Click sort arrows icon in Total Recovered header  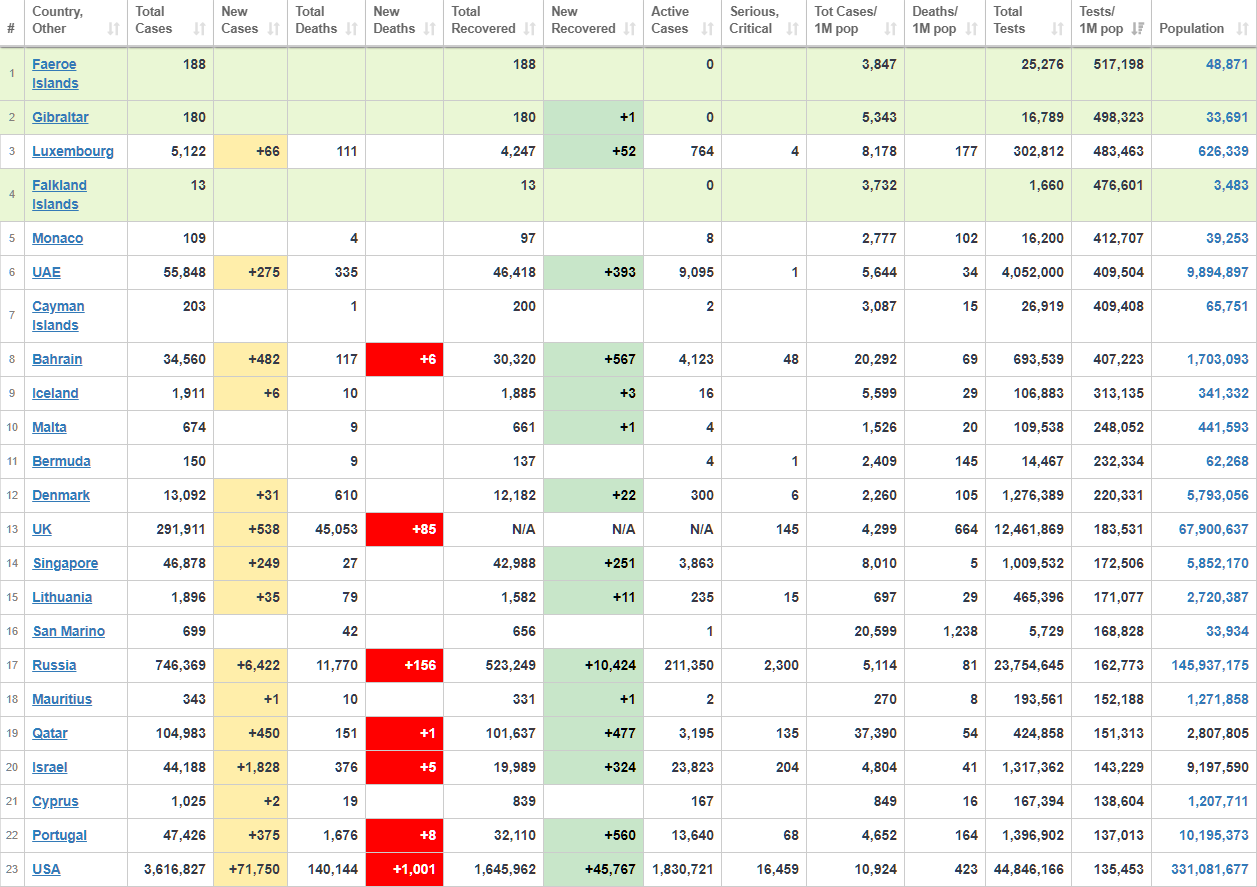pyautogui.click(x=529, y=29)
